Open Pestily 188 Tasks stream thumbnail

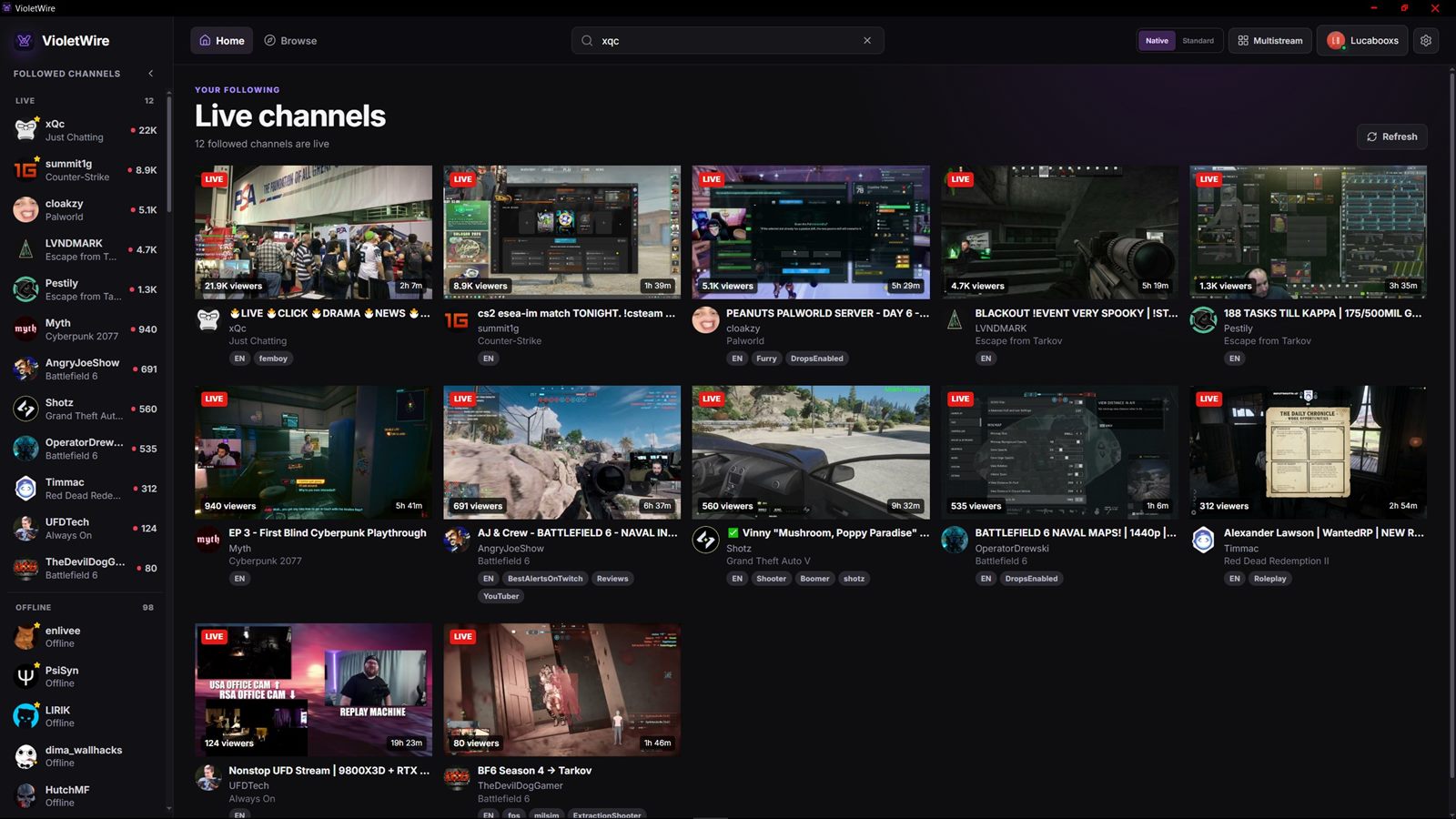pyautogui.click(x=1308, y=232)
